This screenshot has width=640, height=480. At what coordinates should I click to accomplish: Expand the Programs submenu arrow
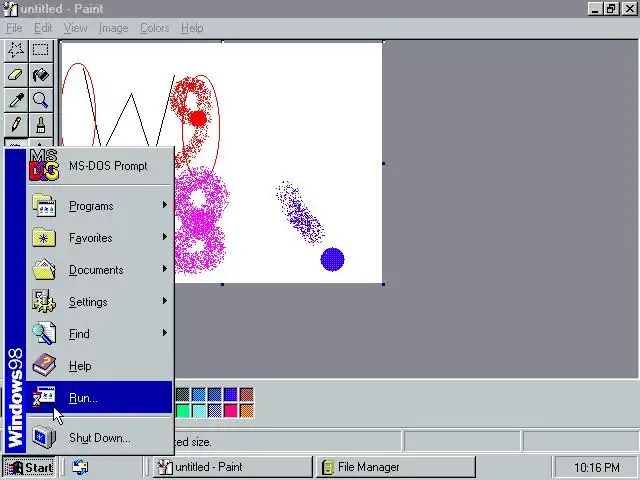[164, 205]
